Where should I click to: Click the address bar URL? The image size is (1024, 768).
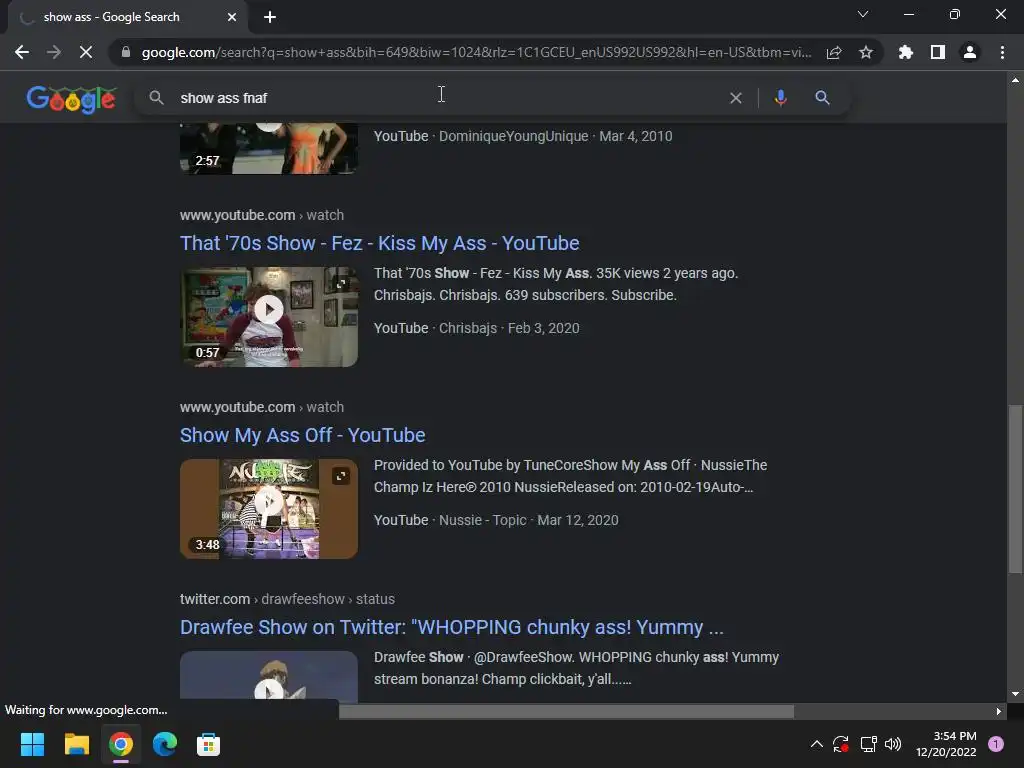tap(477, 52)
